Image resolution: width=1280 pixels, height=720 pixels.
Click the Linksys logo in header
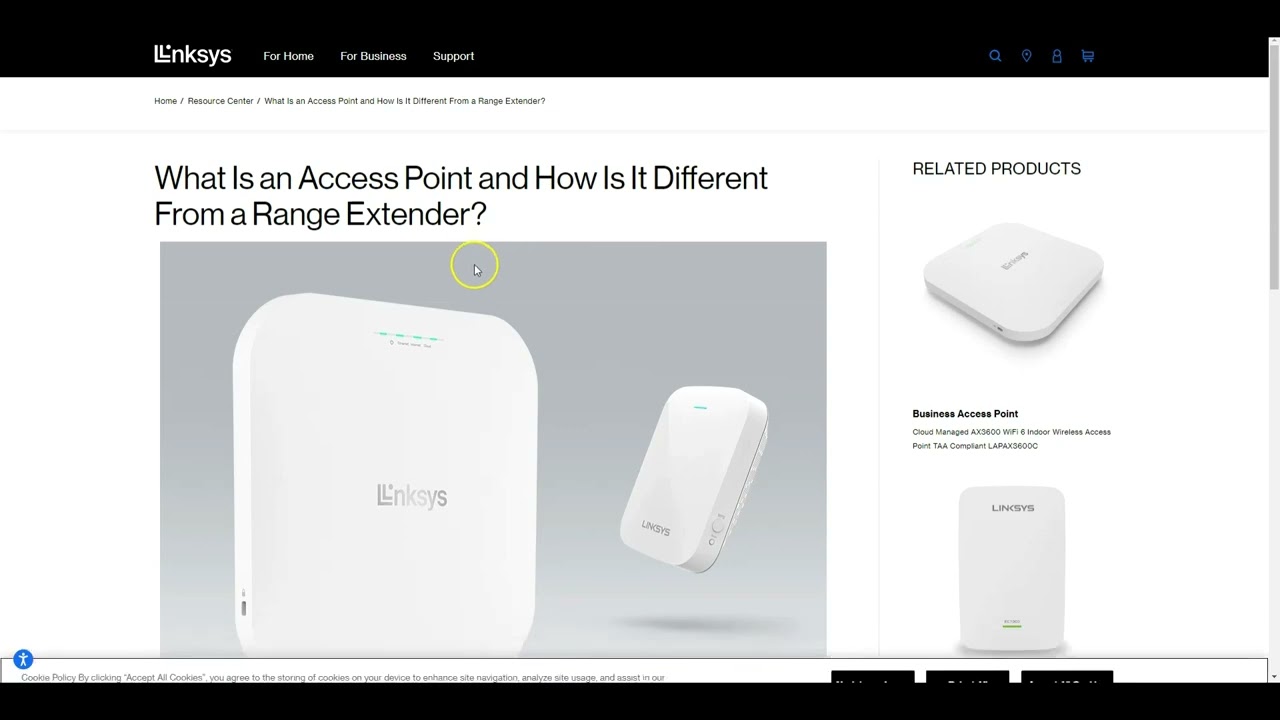(193, 55)
